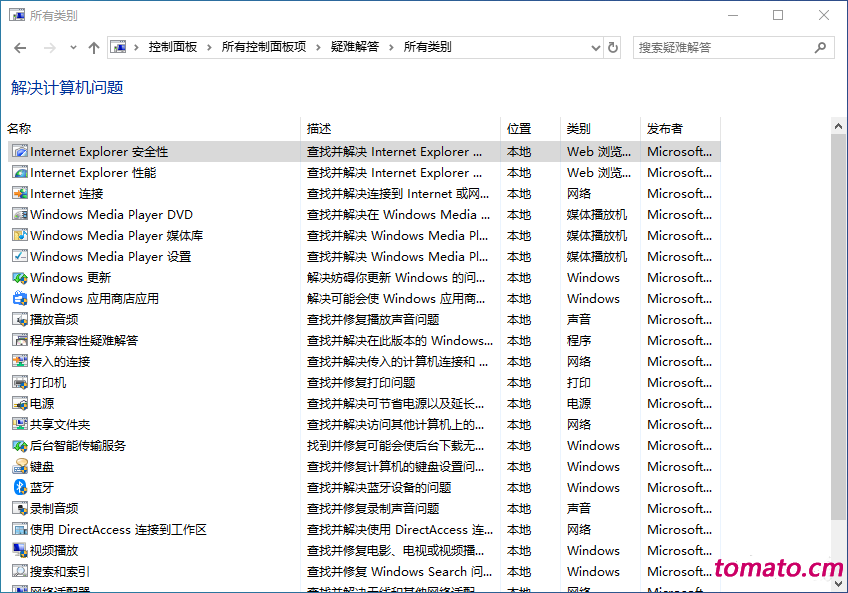Click the 后台智能传输服务 icon

pyautogui.click(x=20, y=446)
